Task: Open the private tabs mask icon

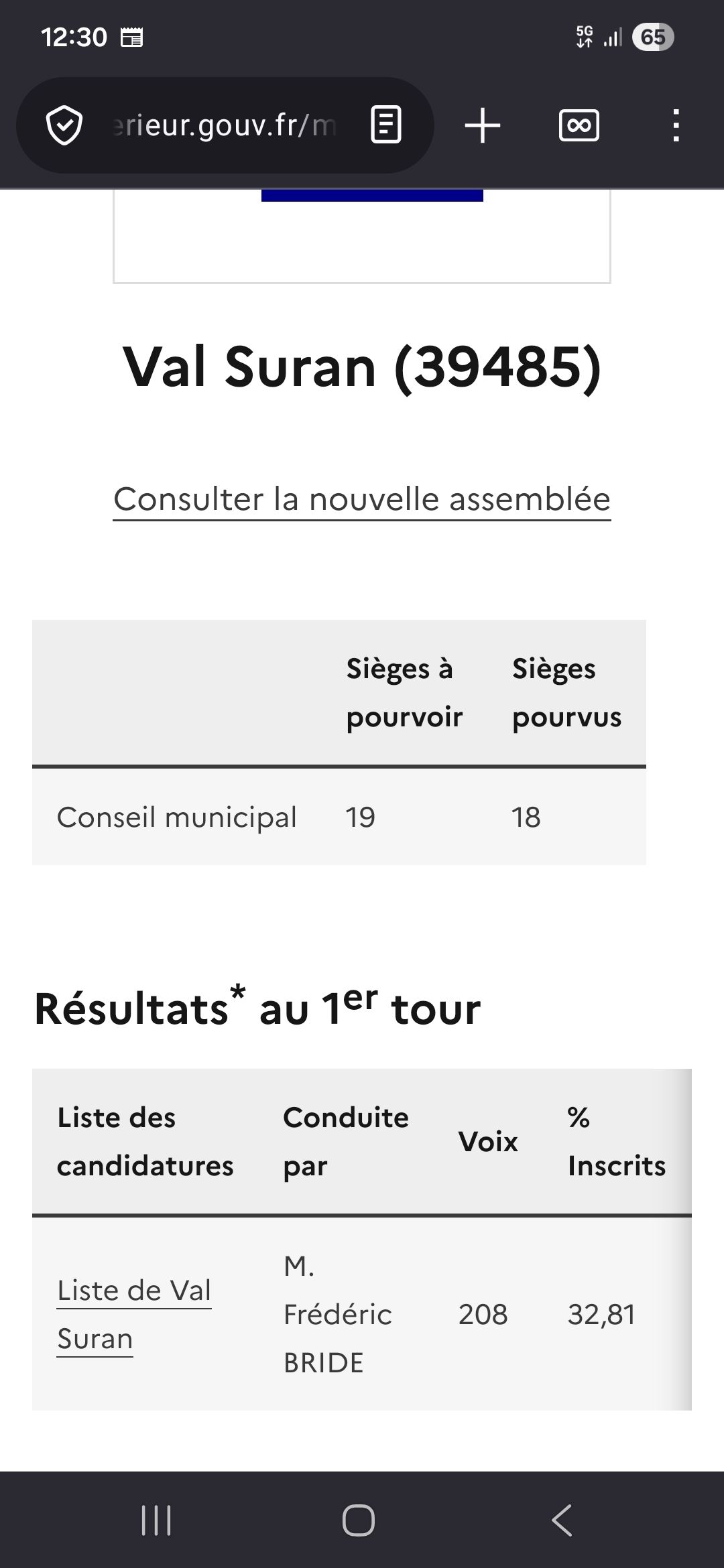Action: tap(579, 125)
